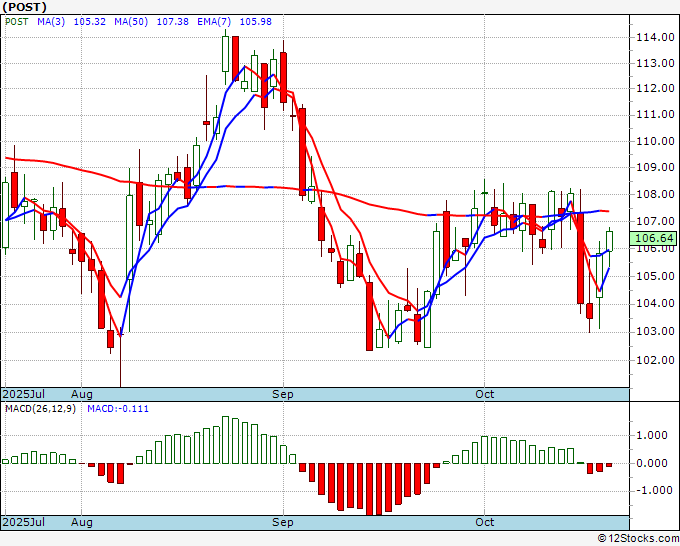Click the EMA(7) legend label
680x546 pixels.
[x=214, y=22]
